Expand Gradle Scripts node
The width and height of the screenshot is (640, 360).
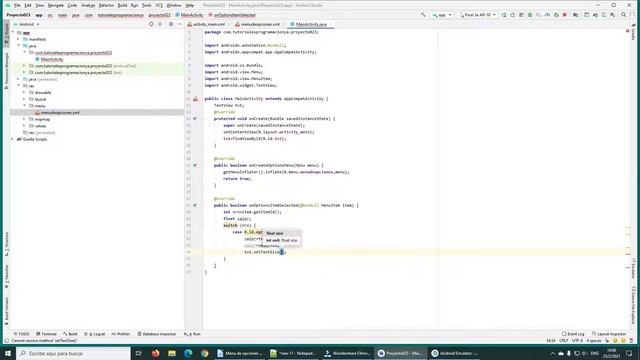point(13,139)
